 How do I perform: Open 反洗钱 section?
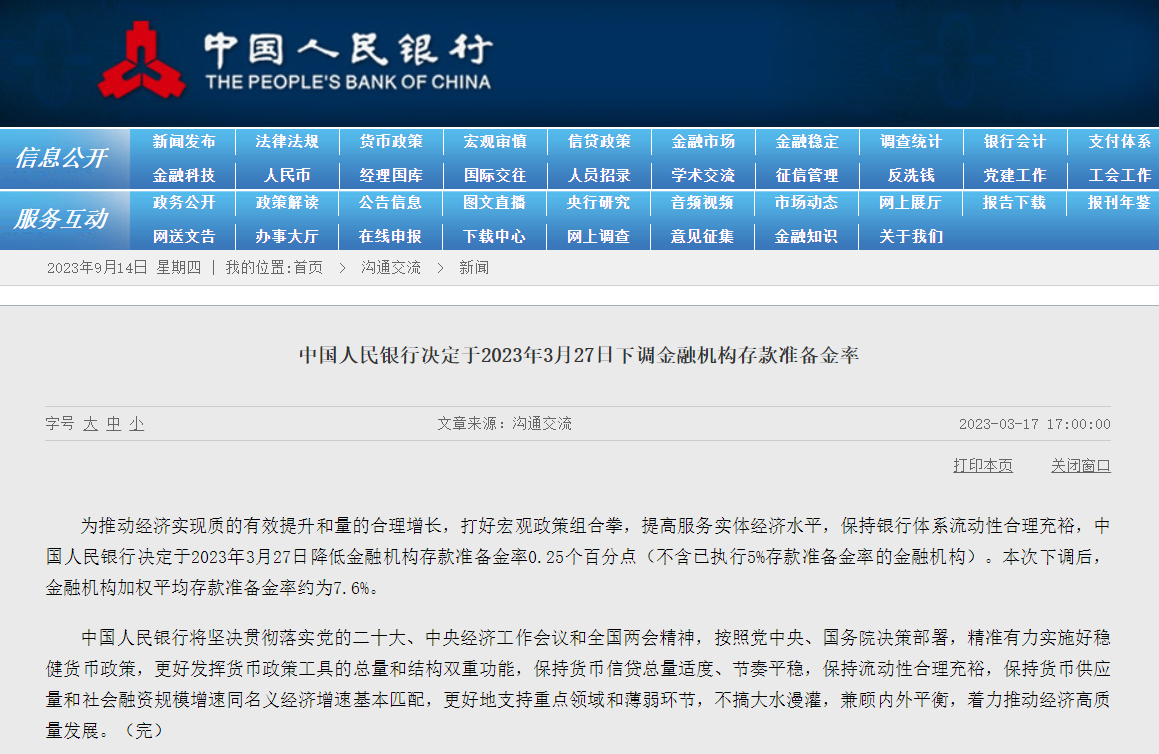coord(911,175)
